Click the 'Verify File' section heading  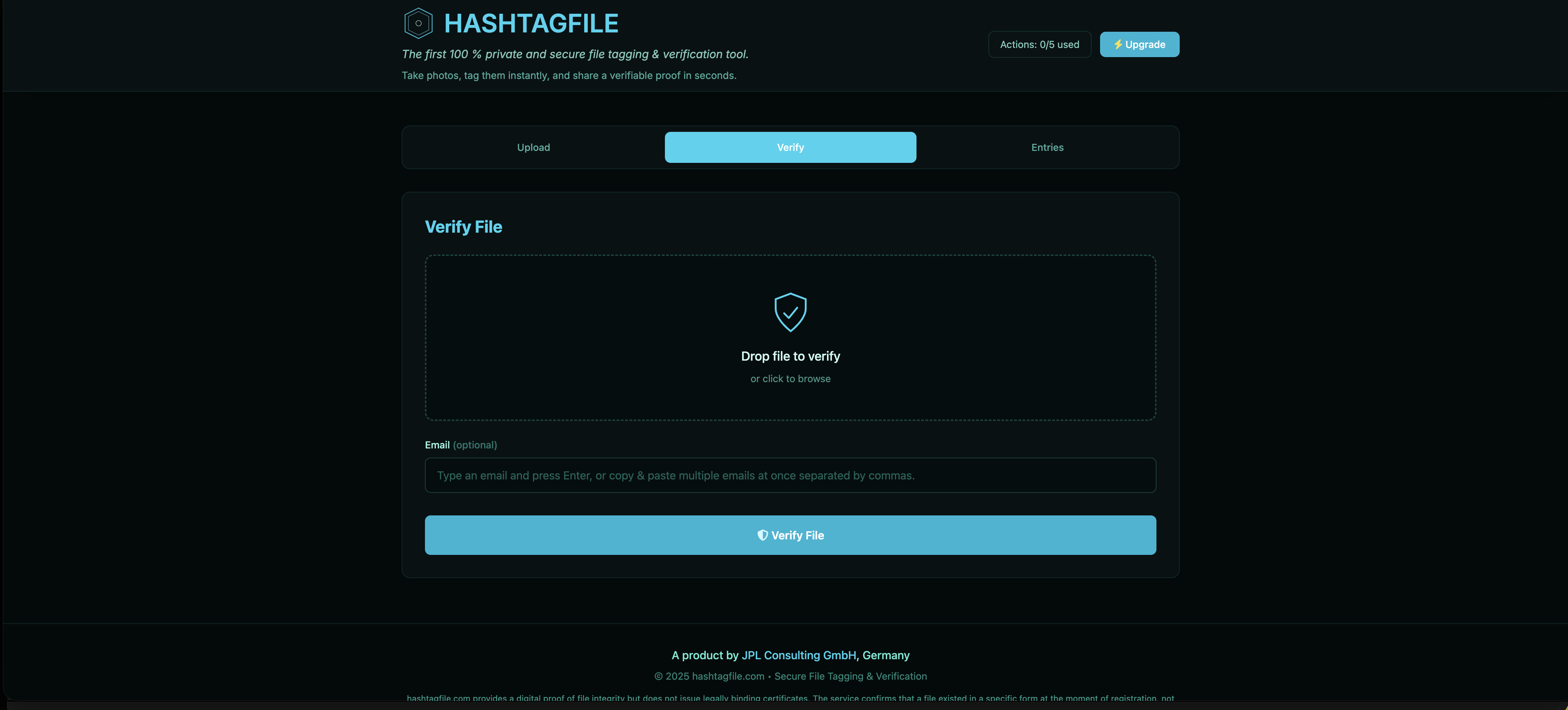pyautogui.click(x=463, y=226)
